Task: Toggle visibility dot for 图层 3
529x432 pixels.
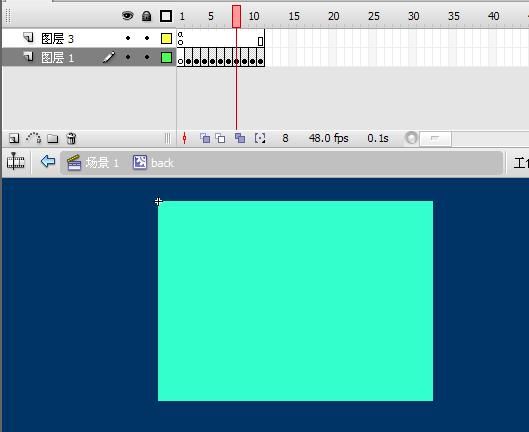Action: (128, 38)
